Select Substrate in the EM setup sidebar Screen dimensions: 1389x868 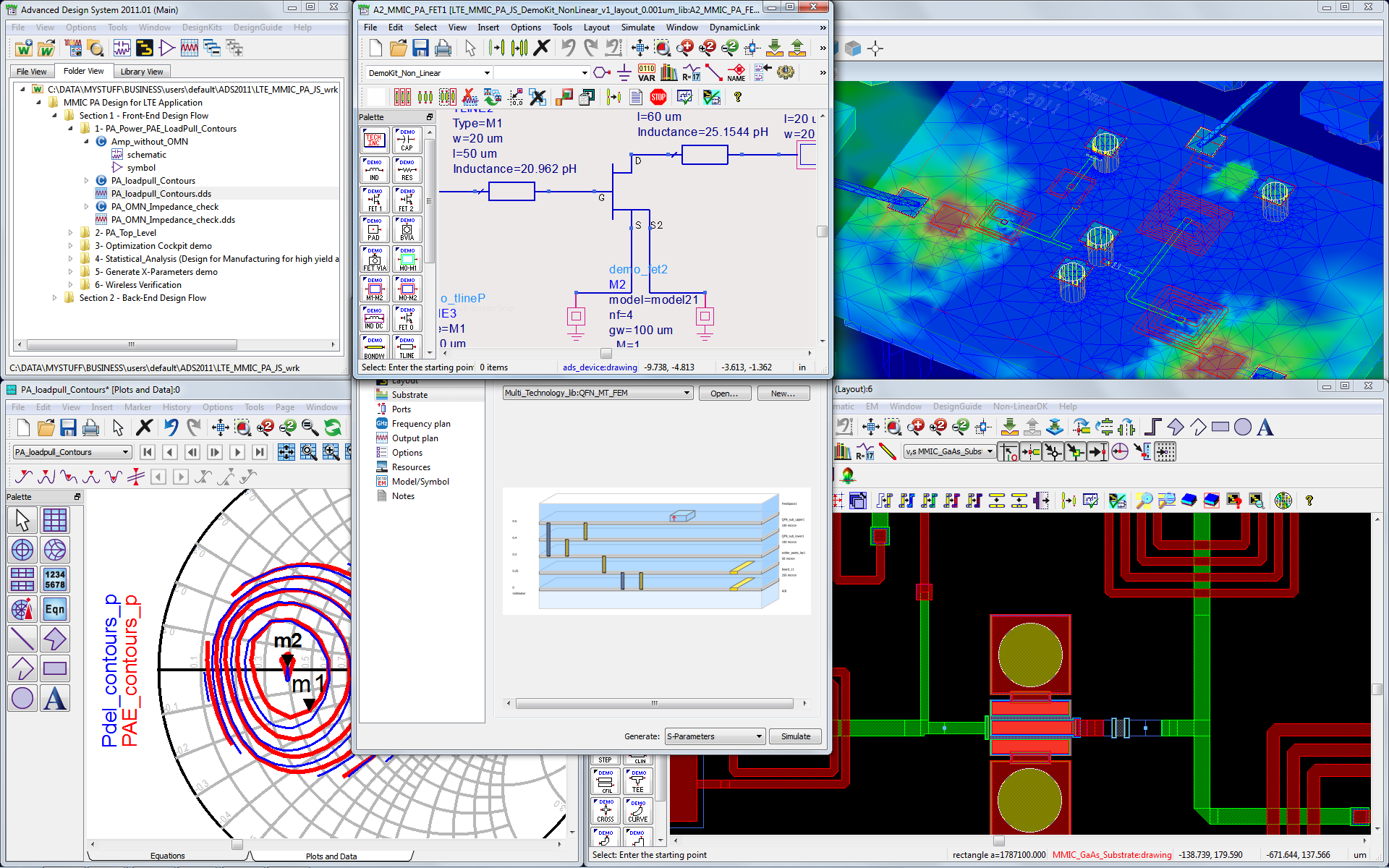(410, 394)
